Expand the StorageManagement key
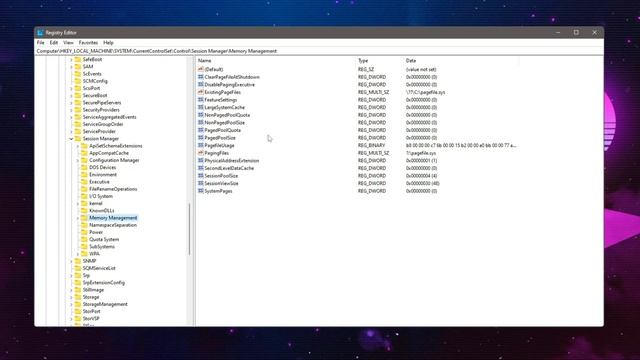Image resolution: width=640 pixels, height=360 pixels. 71,304
